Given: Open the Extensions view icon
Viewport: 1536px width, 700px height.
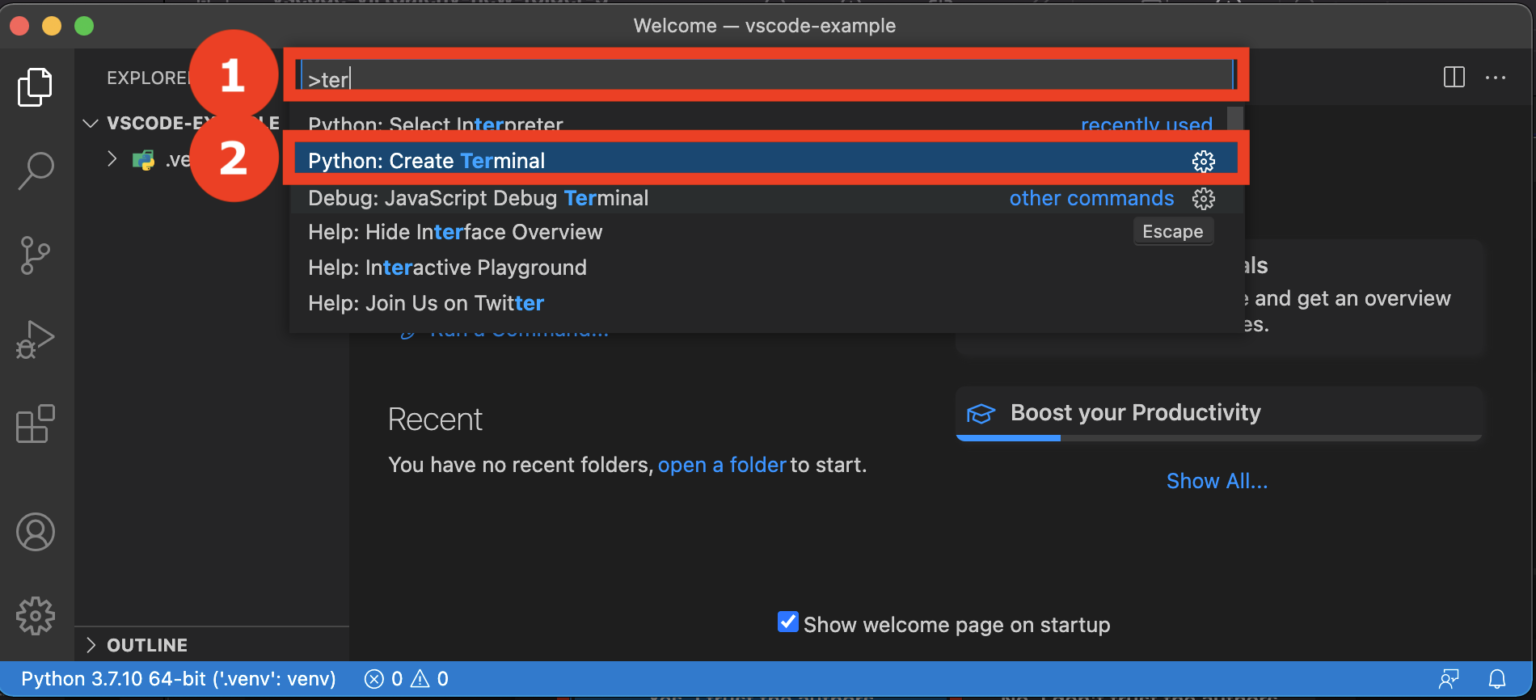Looking at the screenshot, I should tap(35, 424).
